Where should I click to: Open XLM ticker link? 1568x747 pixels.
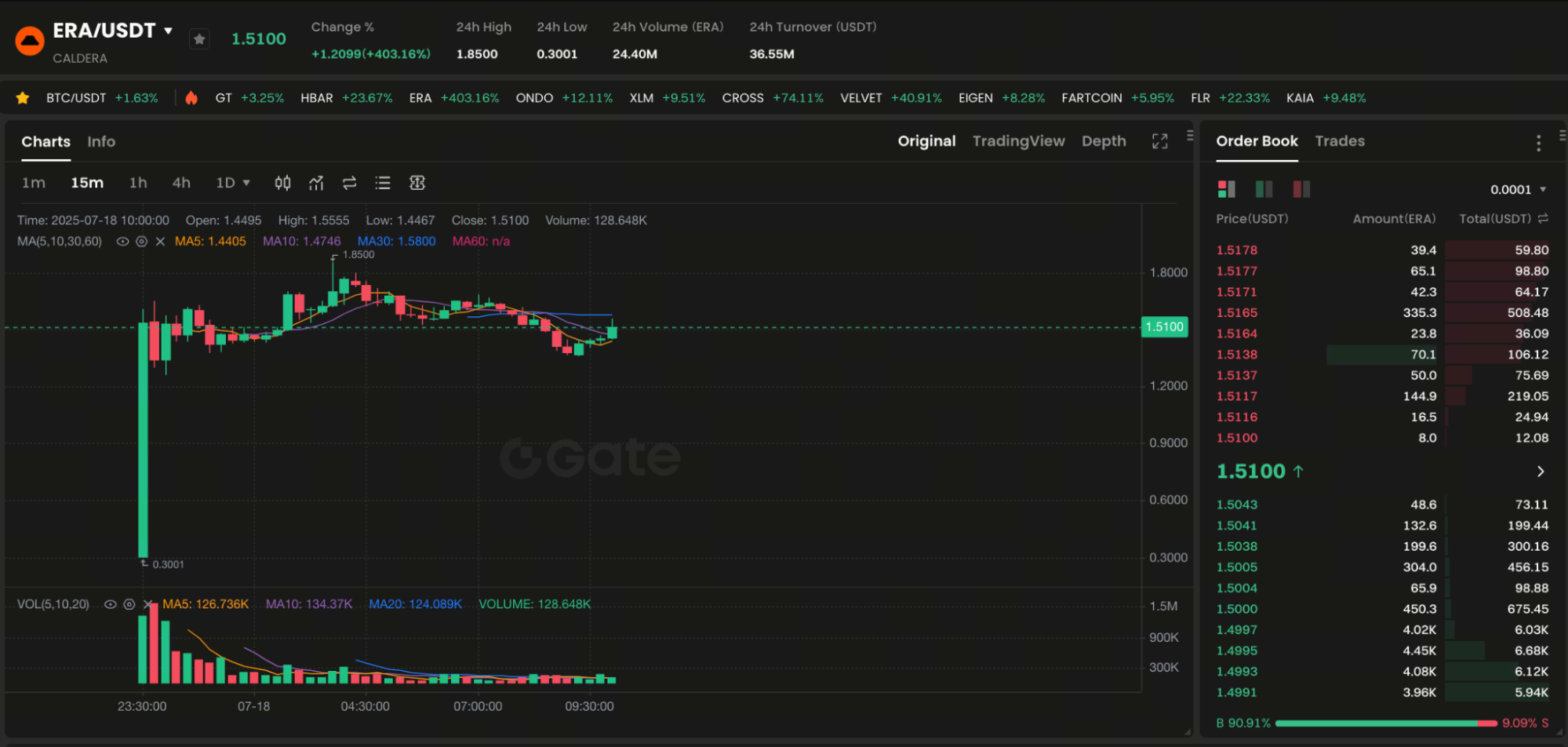[667, 98]
